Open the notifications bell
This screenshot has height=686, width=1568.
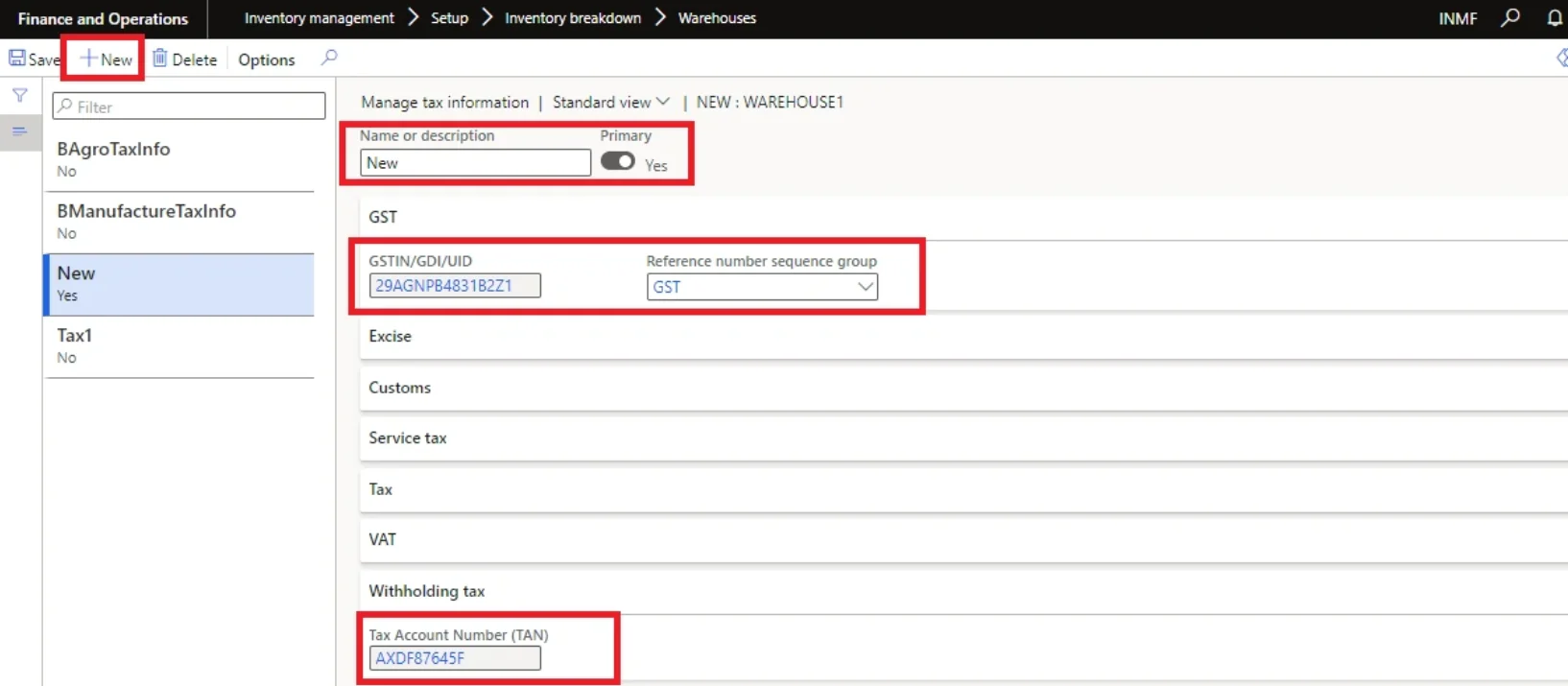(1555, 18)
